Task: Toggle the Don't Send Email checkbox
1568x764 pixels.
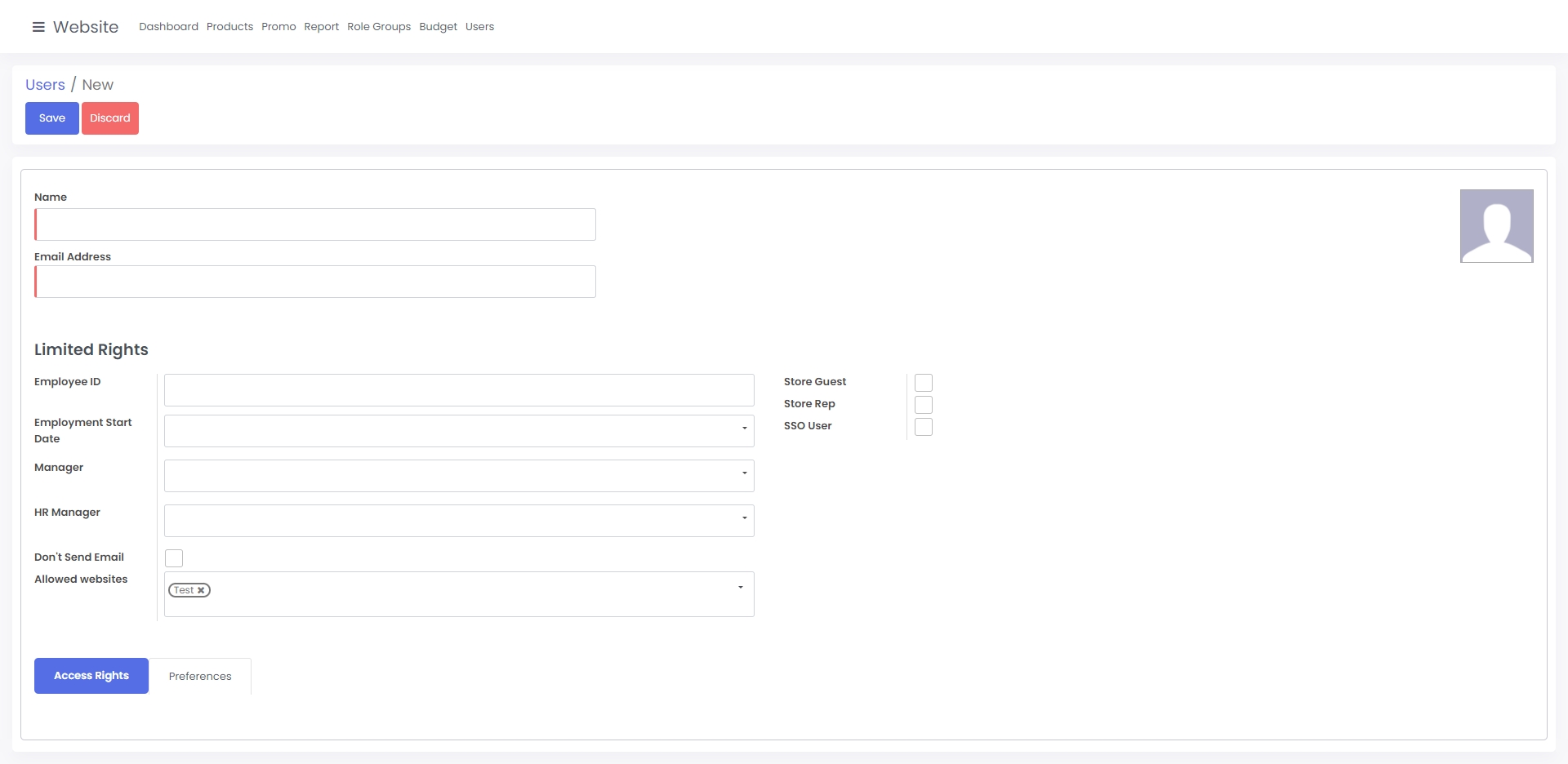Action: 174,558
